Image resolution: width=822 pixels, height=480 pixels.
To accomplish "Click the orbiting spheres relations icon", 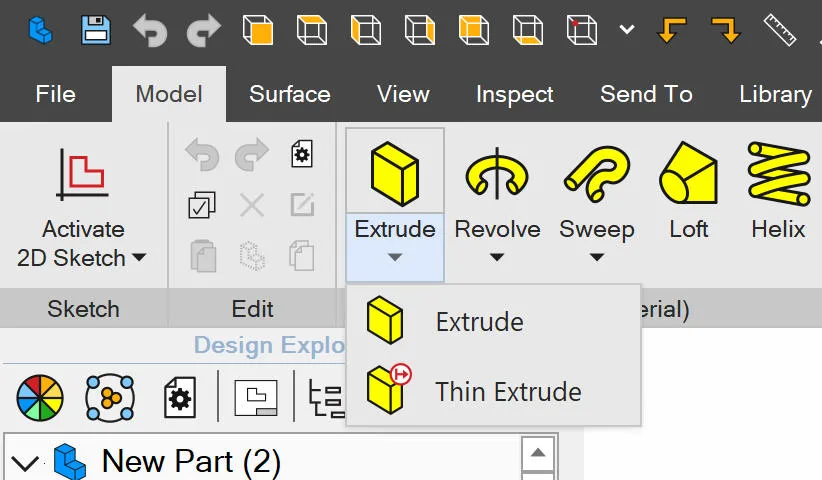I will [x=110, y=398].
